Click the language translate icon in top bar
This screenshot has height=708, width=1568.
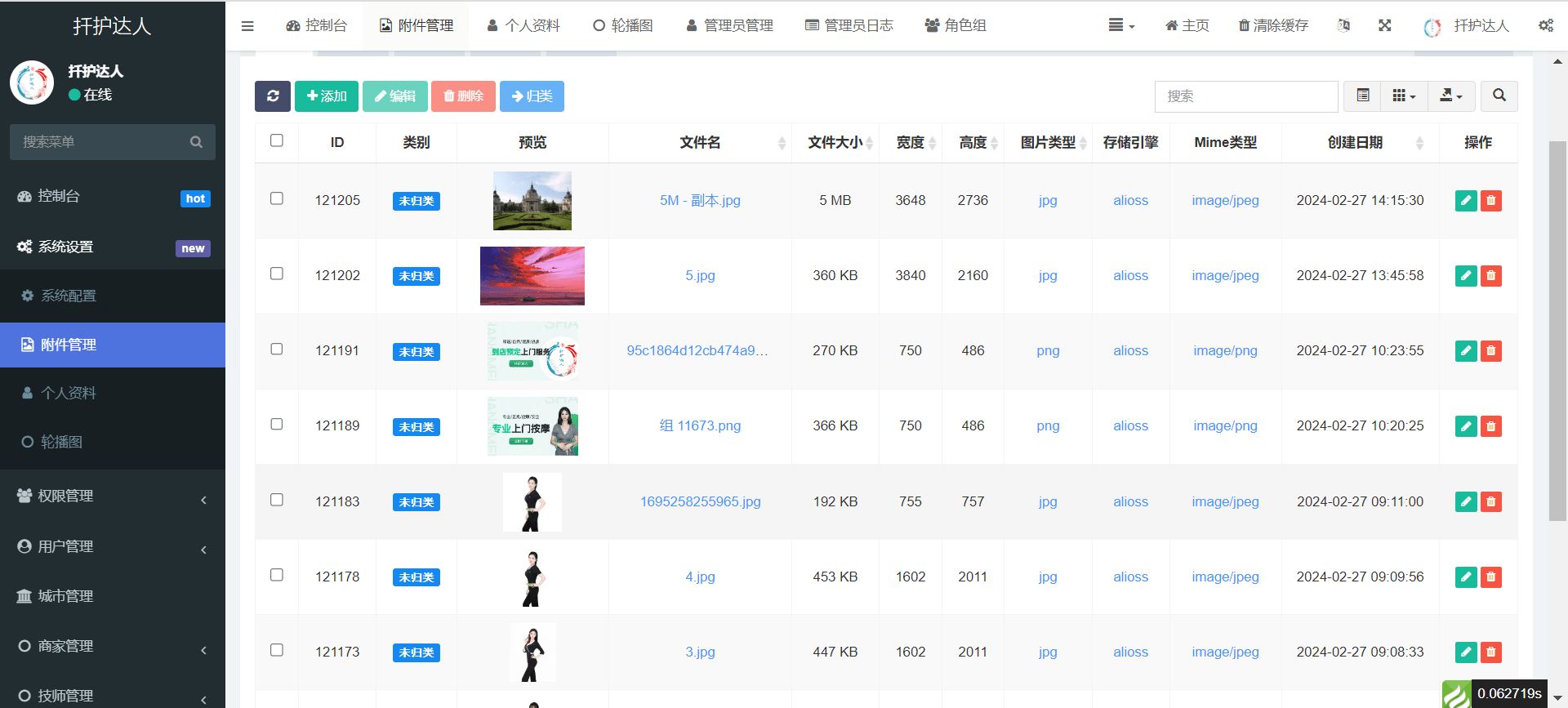click(1343, 26)
